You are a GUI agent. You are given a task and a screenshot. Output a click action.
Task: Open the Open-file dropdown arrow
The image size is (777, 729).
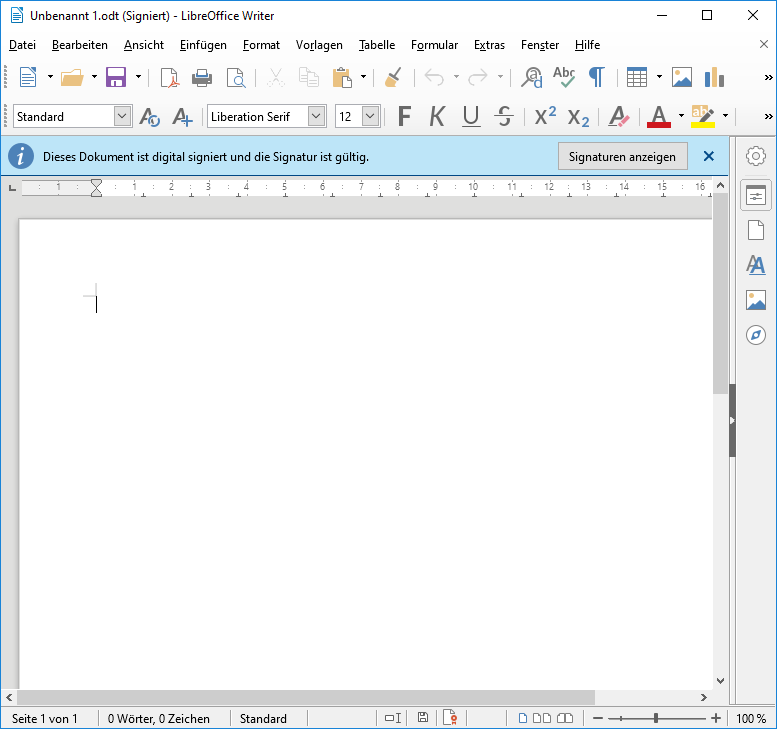[x=94, y=77]
